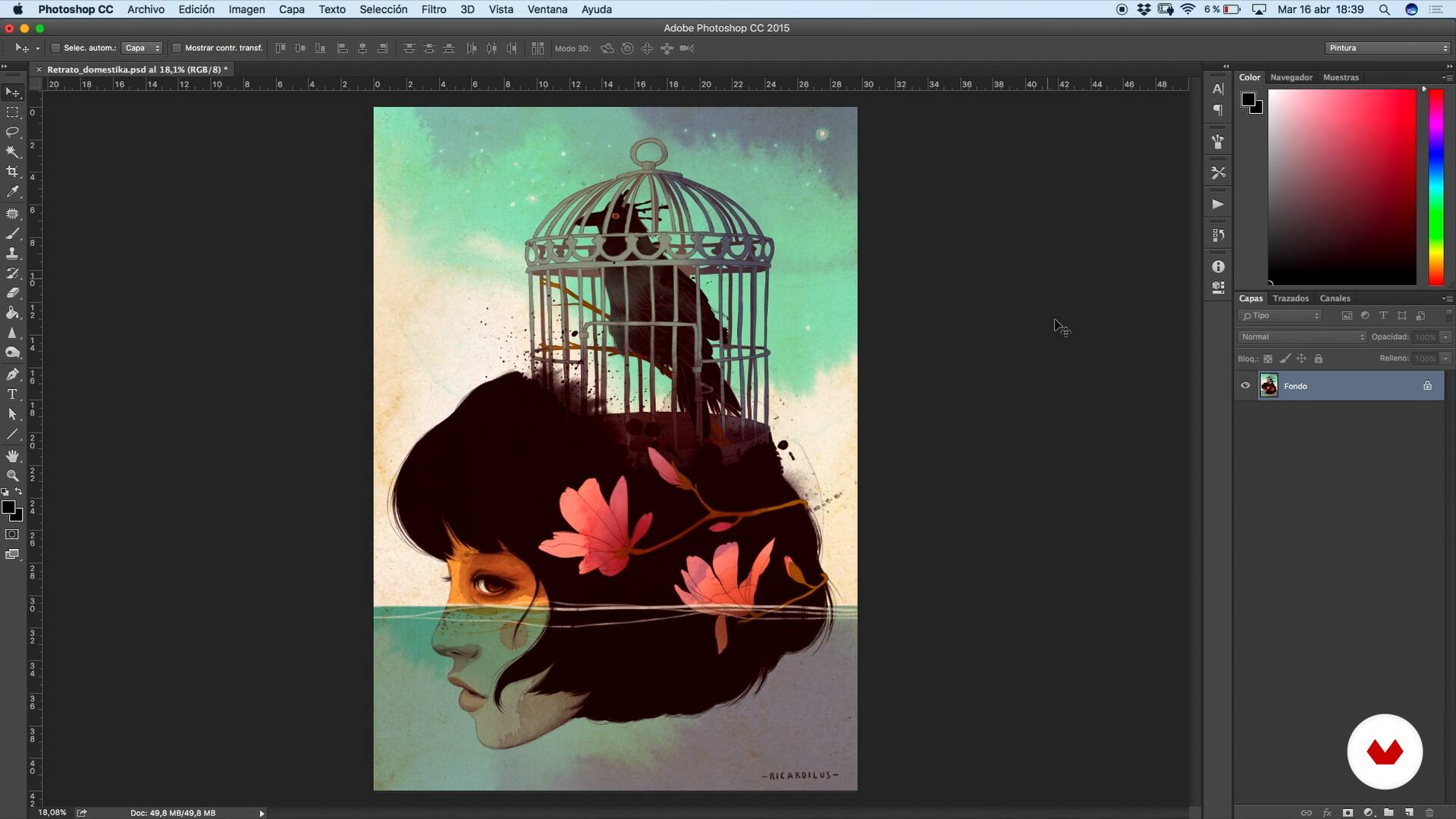The image size is (1456, 819).
Task: Select the Type tool
Action: 12,394
